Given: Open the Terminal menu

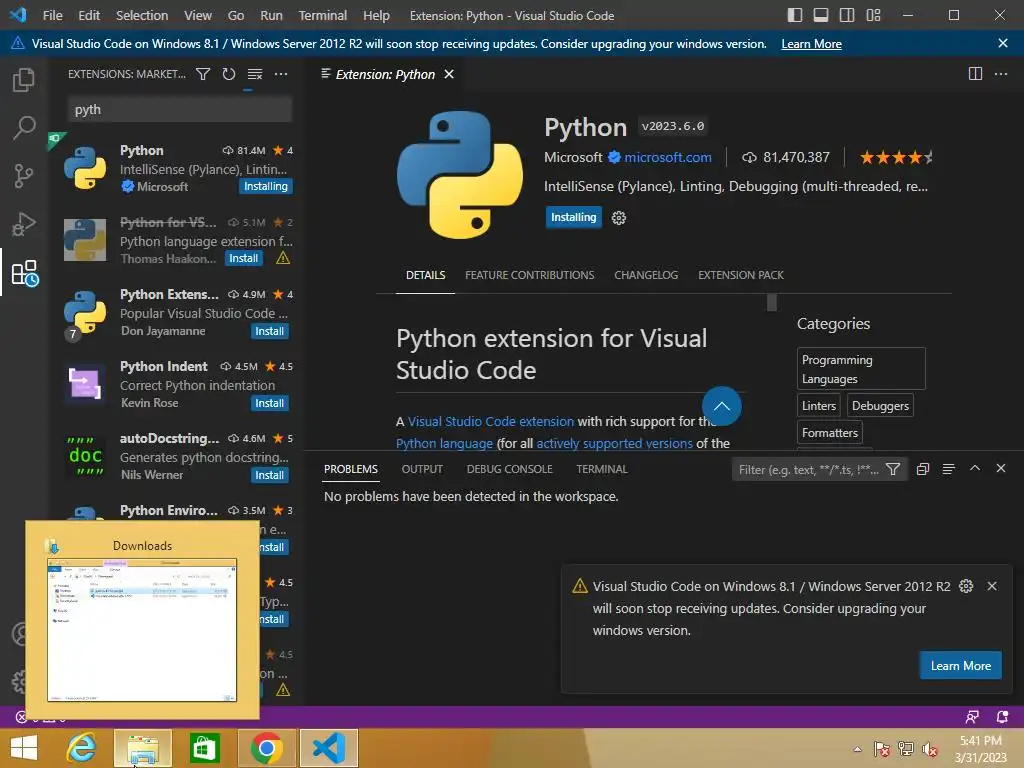Looking at the screenshot, I should click(x=323, y=15).
